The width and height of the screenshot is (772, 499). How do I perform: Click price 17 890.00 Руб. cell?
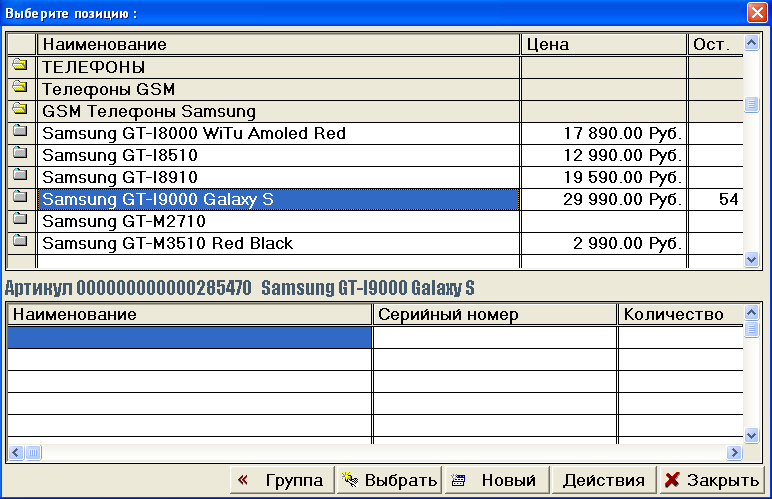coord(604,133)
